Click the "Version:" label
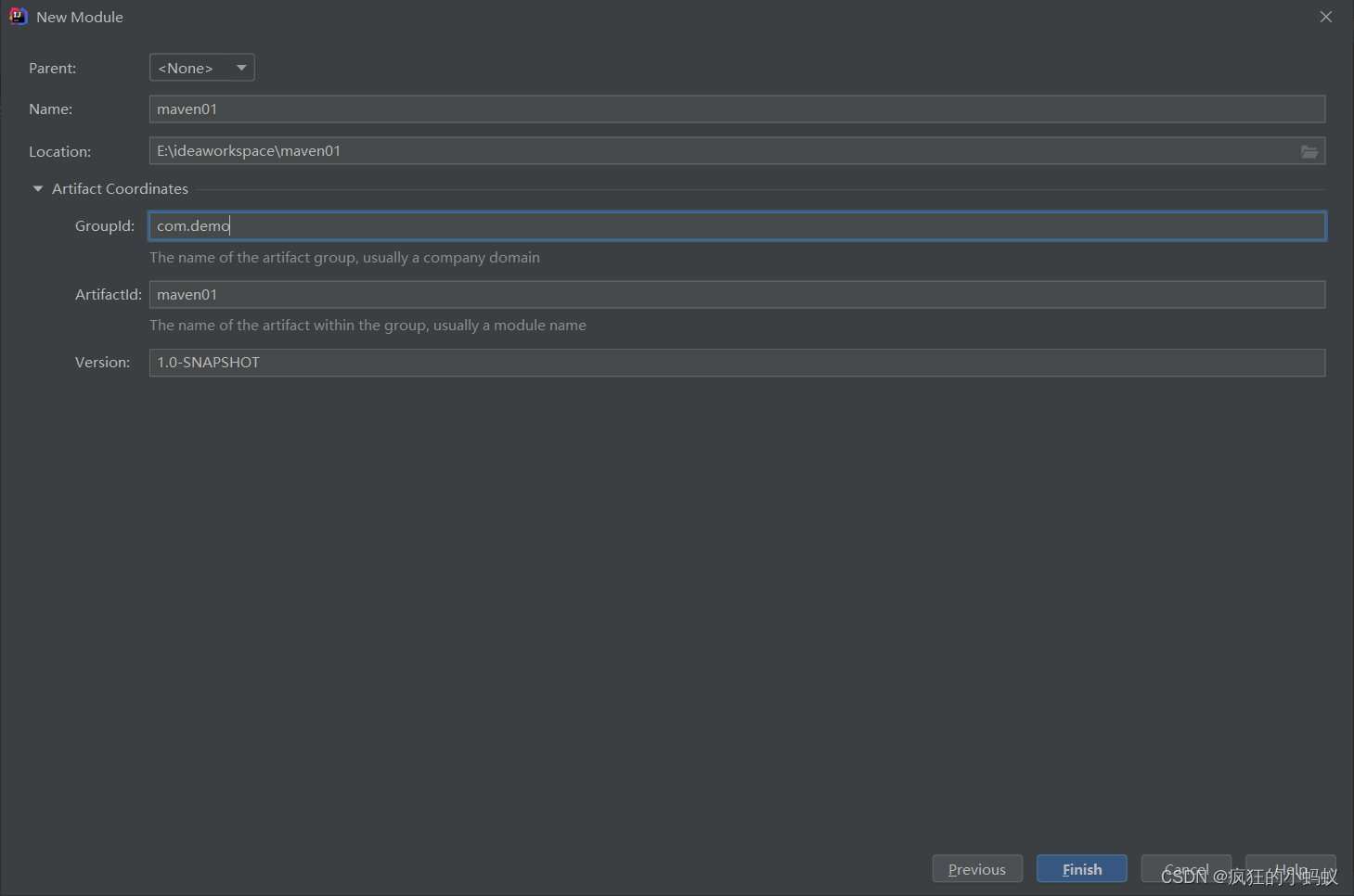The width and height of the screenshot is (1354, 896). coord(103,363)
